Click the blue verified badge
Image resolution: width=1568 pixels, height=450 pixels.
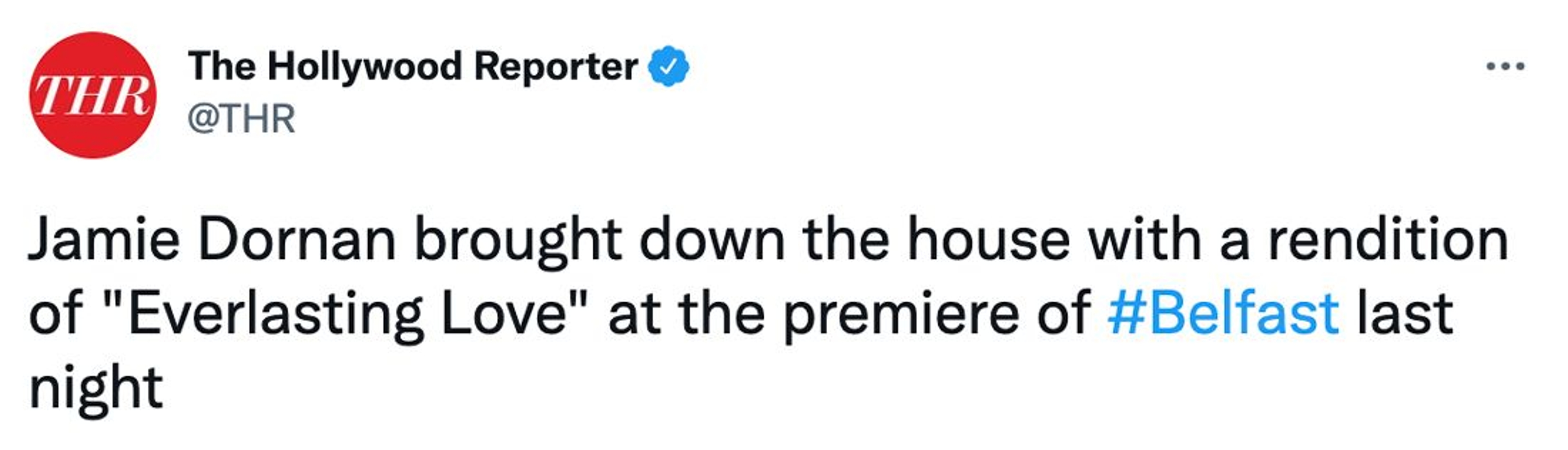pyautogui.click(x=668, y=66)
